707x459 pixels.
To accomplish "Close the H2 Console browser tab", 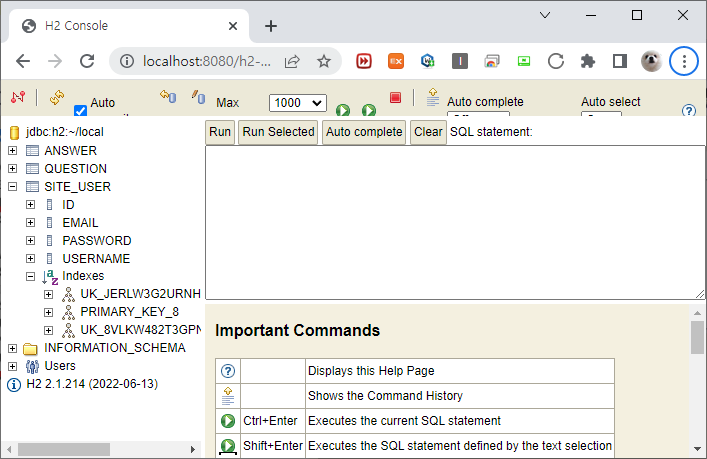I will pyautogui.click(x=233, y=26).
